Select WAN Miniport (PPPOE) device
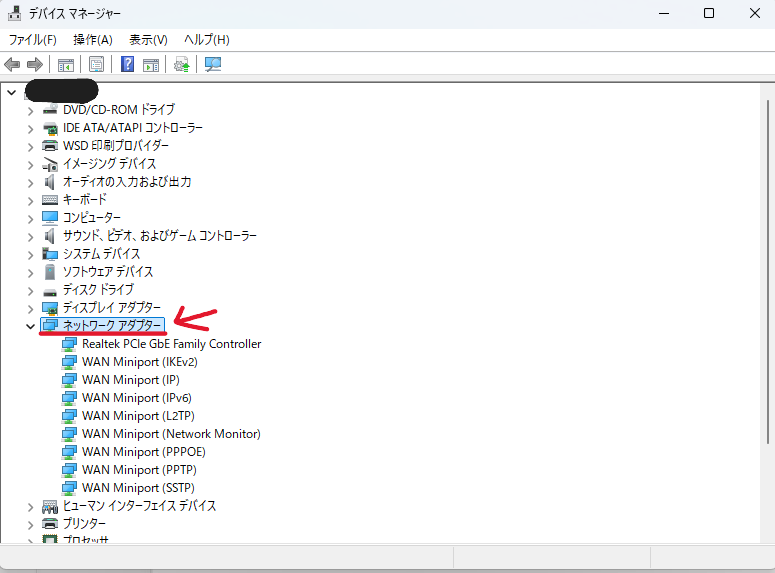 click(143, 452)
